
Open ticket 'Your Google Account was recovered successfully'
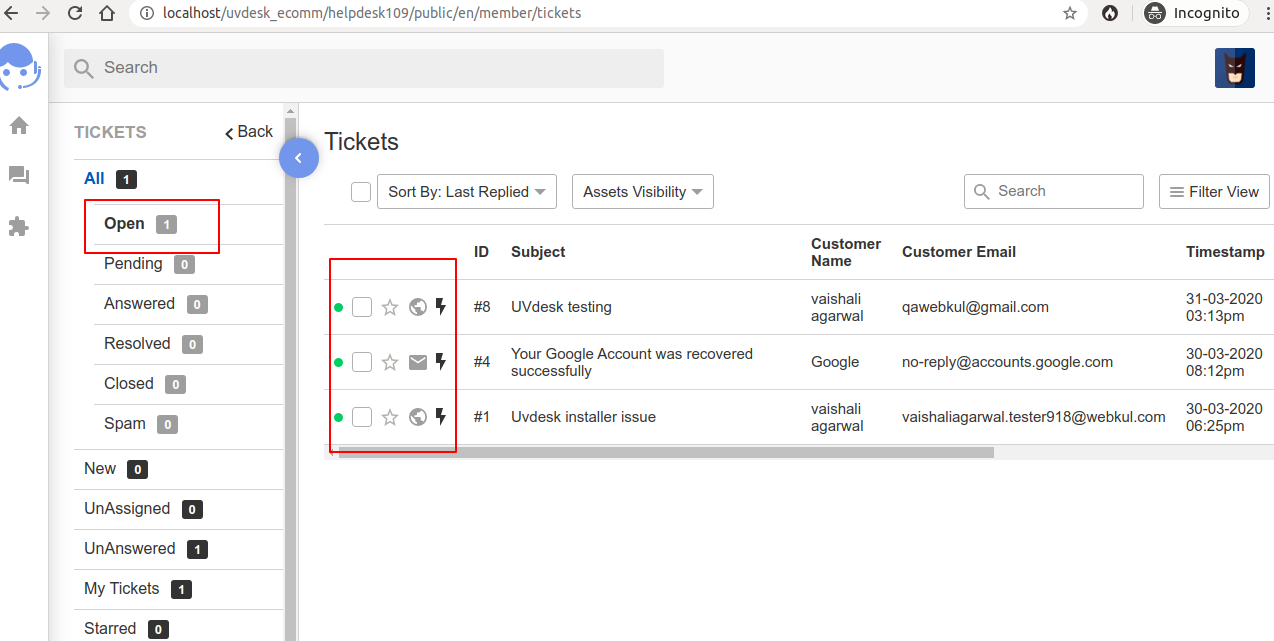[x=632, y=362]
